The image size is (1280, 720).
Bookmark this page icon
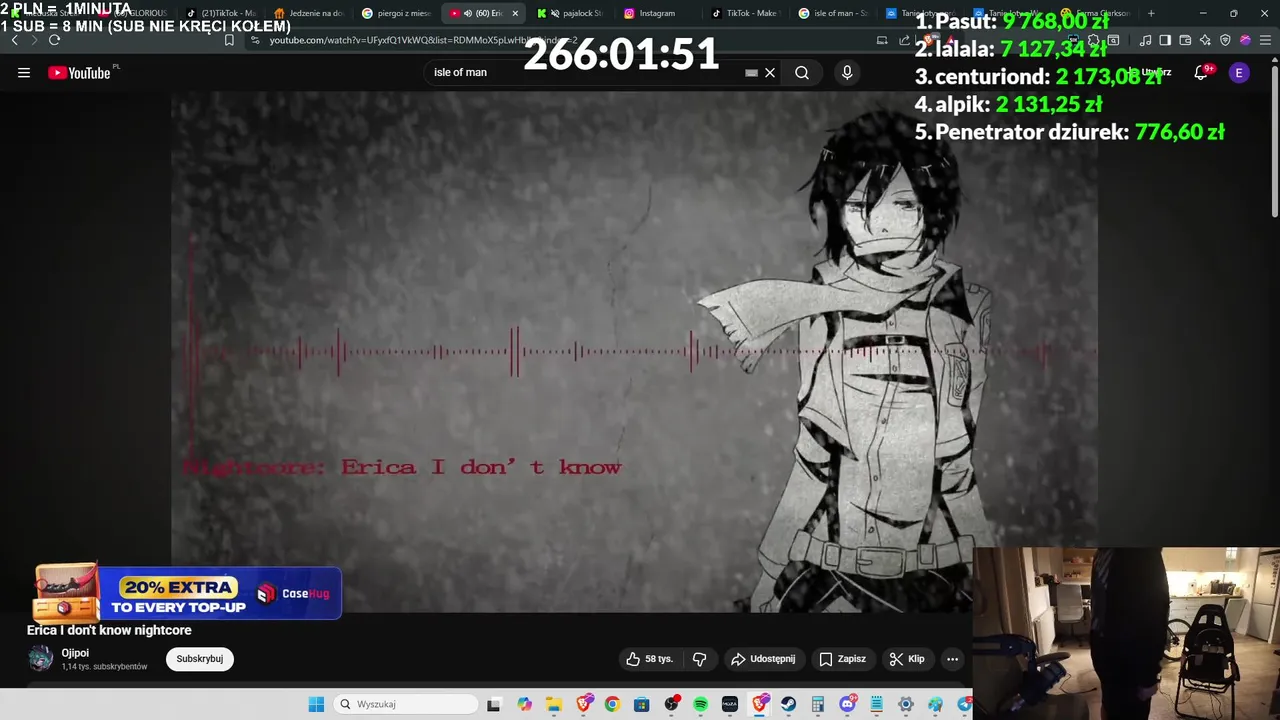coord(229,40)
